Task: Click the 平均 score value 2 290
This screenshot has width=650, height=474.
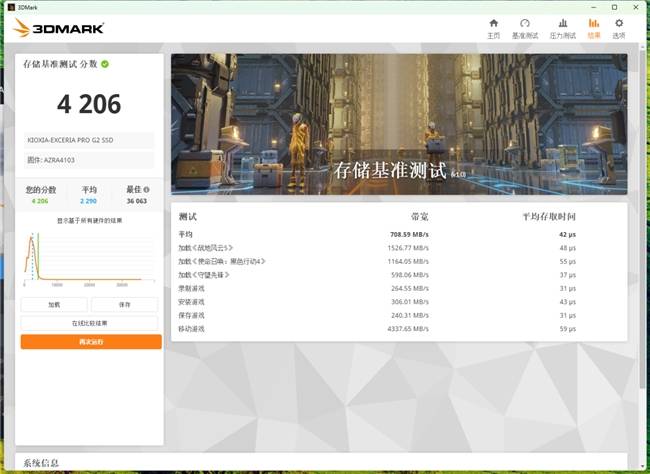Action: 88,201
